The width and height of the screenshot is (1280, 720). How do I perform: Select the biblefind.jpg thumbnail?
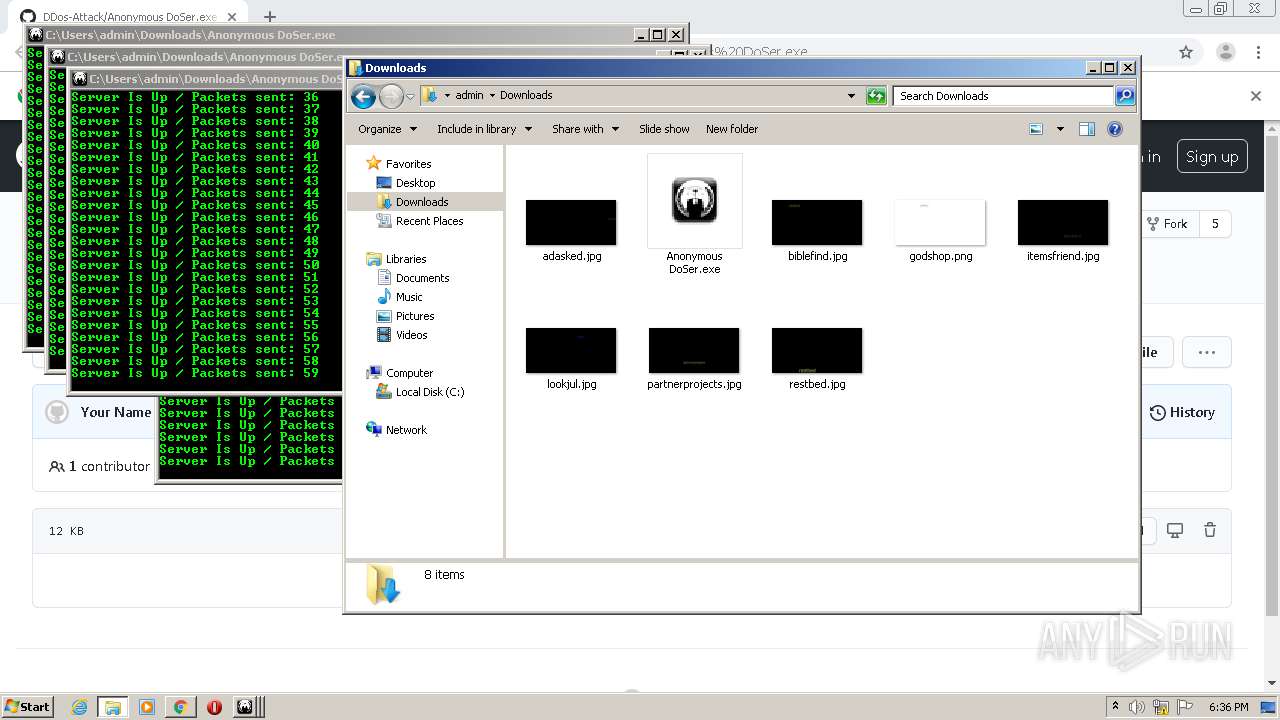click(x=817, y=222)
